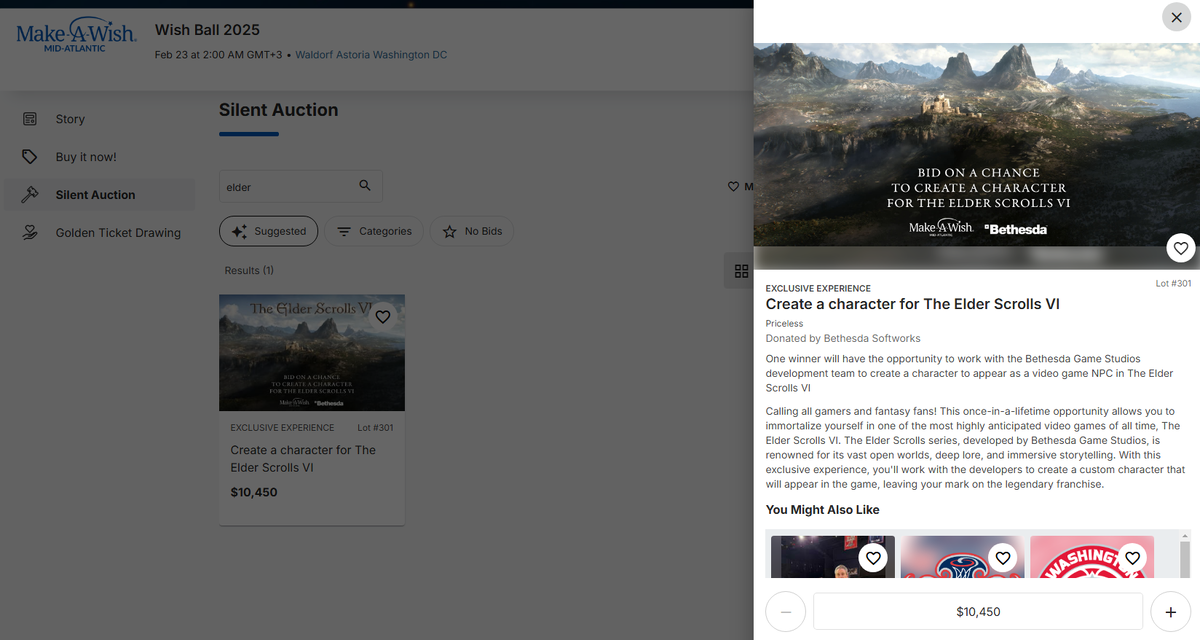Open the first suggested item thumbnail

pos(832,557)
